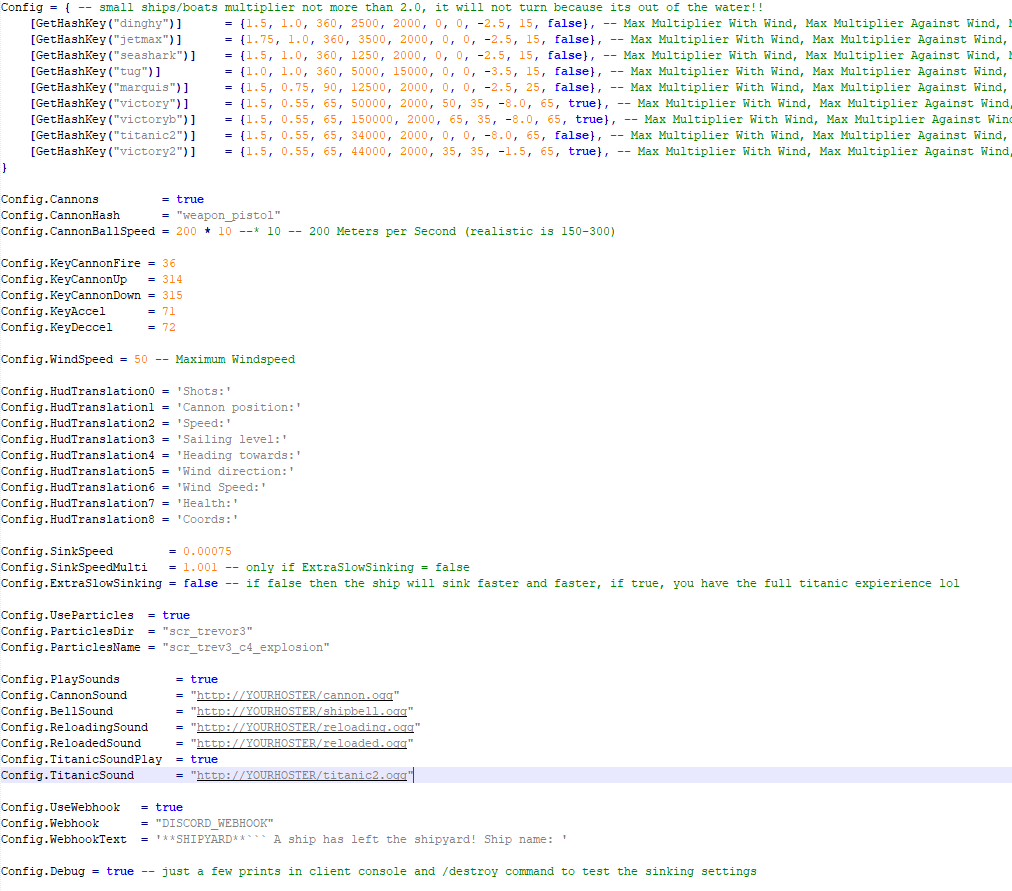
Task: Click the Config.SinkSpeedMulti value 1.001
Action: tap(200, 567)
